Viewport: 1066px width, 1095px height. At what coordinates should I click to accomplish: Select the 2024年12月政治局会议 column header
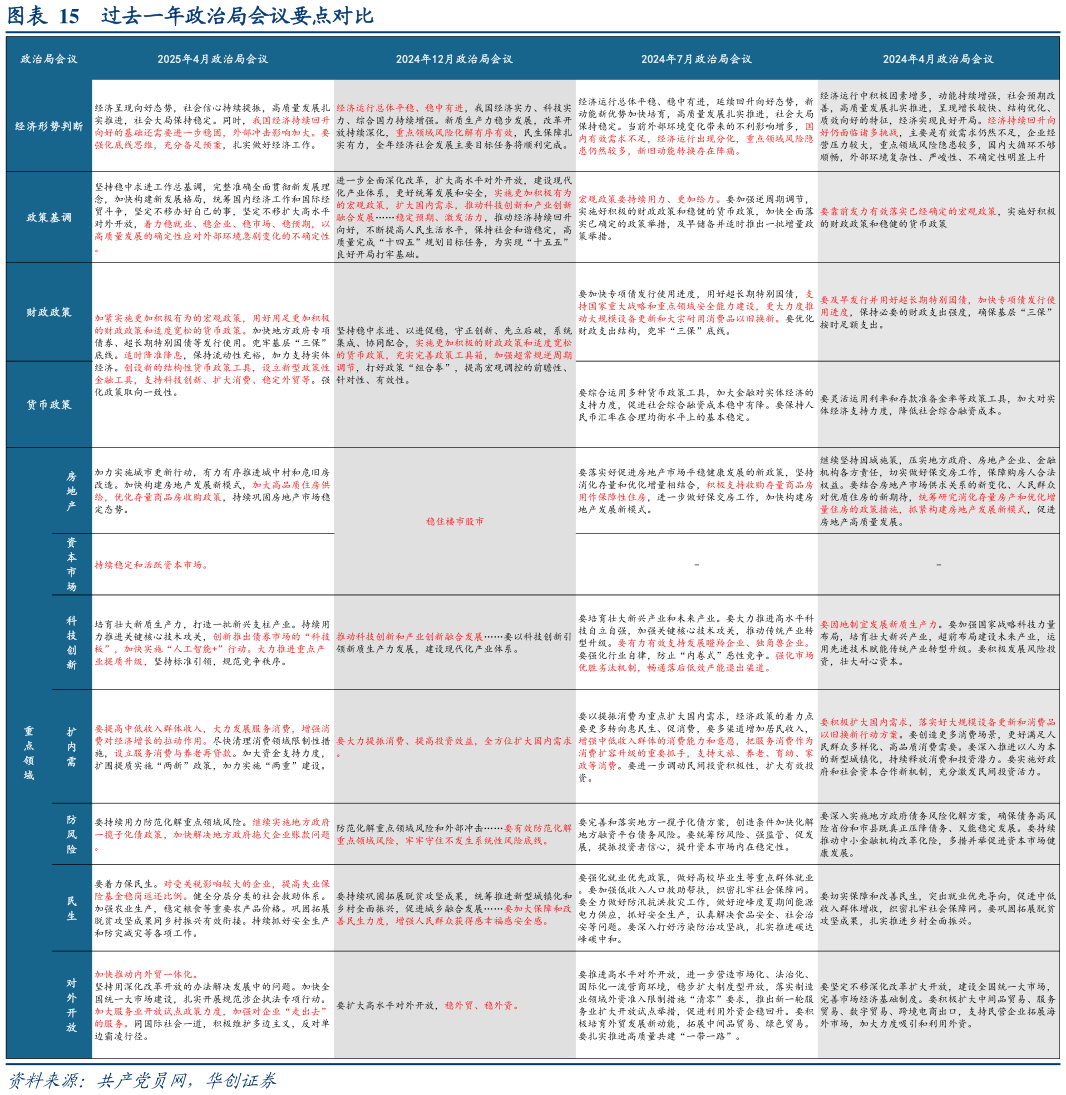(454, 59)
